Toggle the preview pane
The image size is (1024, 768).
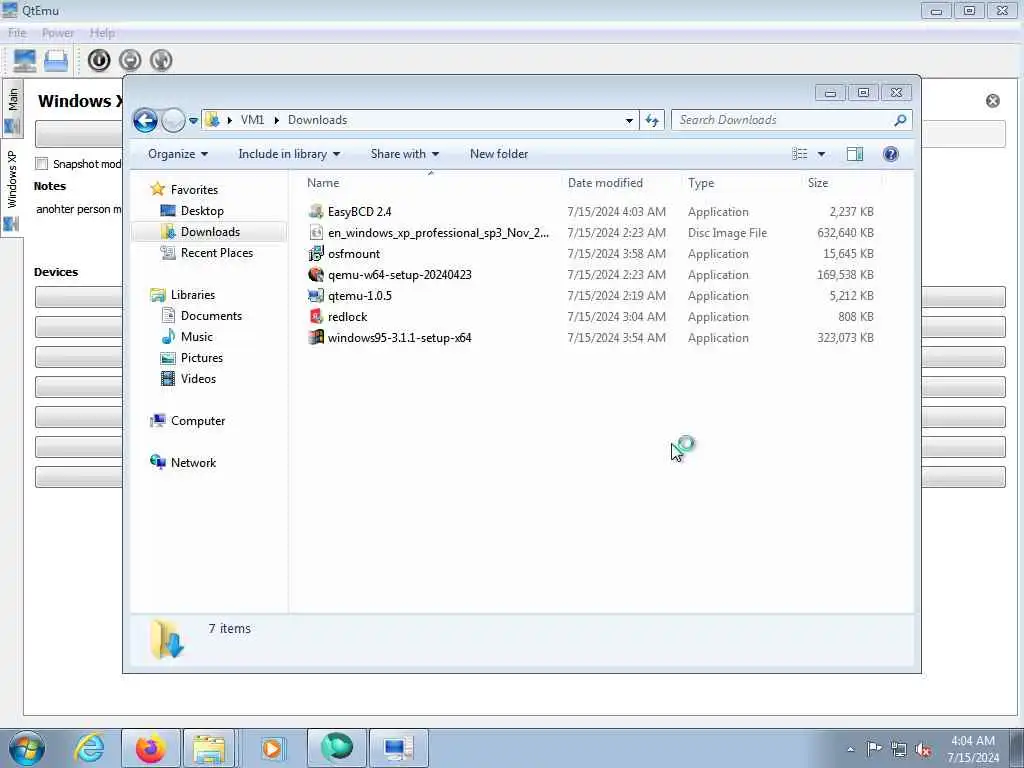click(855, 154)
